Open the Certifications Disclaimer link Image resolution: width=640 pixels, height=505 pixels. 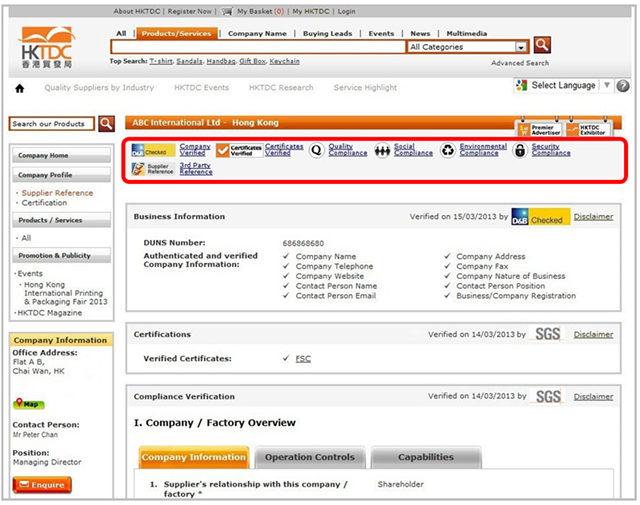[x=593, y=334]
